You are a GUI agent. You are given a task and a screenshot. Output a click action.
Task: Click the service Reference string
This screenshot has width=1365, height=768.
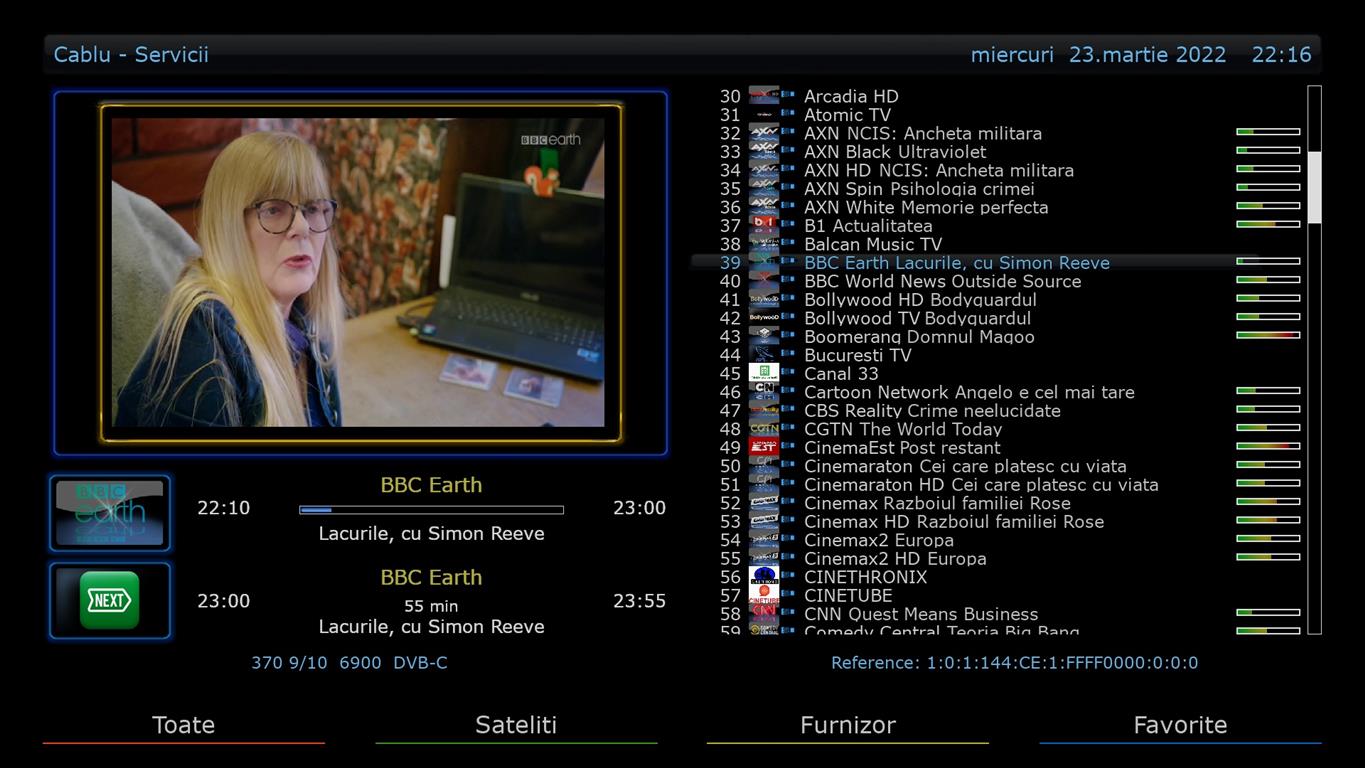click(1014, 663)
